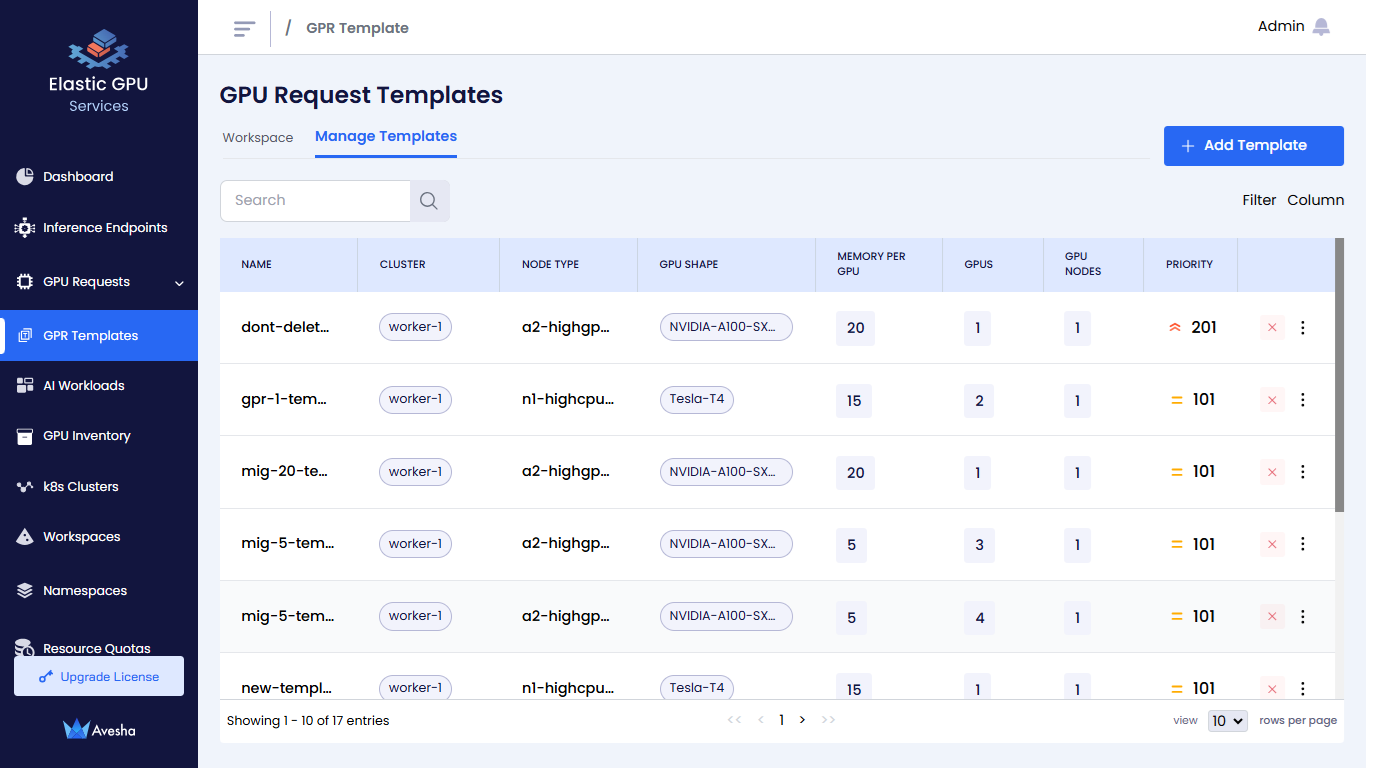1375x782 pixels.
Task: Click the table vertical scrollbar
Action: pyautogui.click(x=1339, y=375)
